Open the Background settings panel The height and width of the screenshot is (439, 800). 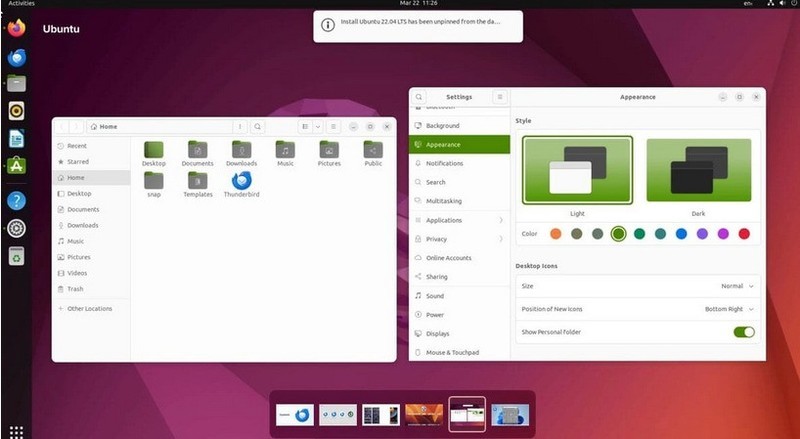pos(459,126)
